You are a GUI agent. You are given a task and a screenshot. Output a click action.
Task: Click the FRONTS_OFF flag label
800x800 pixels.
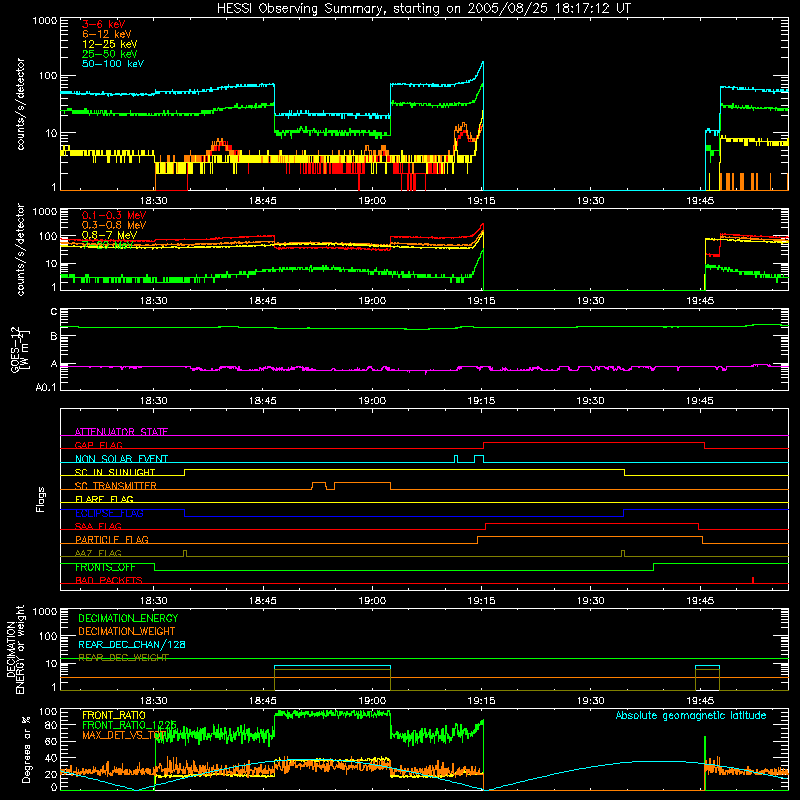click(x=105, y=567)
